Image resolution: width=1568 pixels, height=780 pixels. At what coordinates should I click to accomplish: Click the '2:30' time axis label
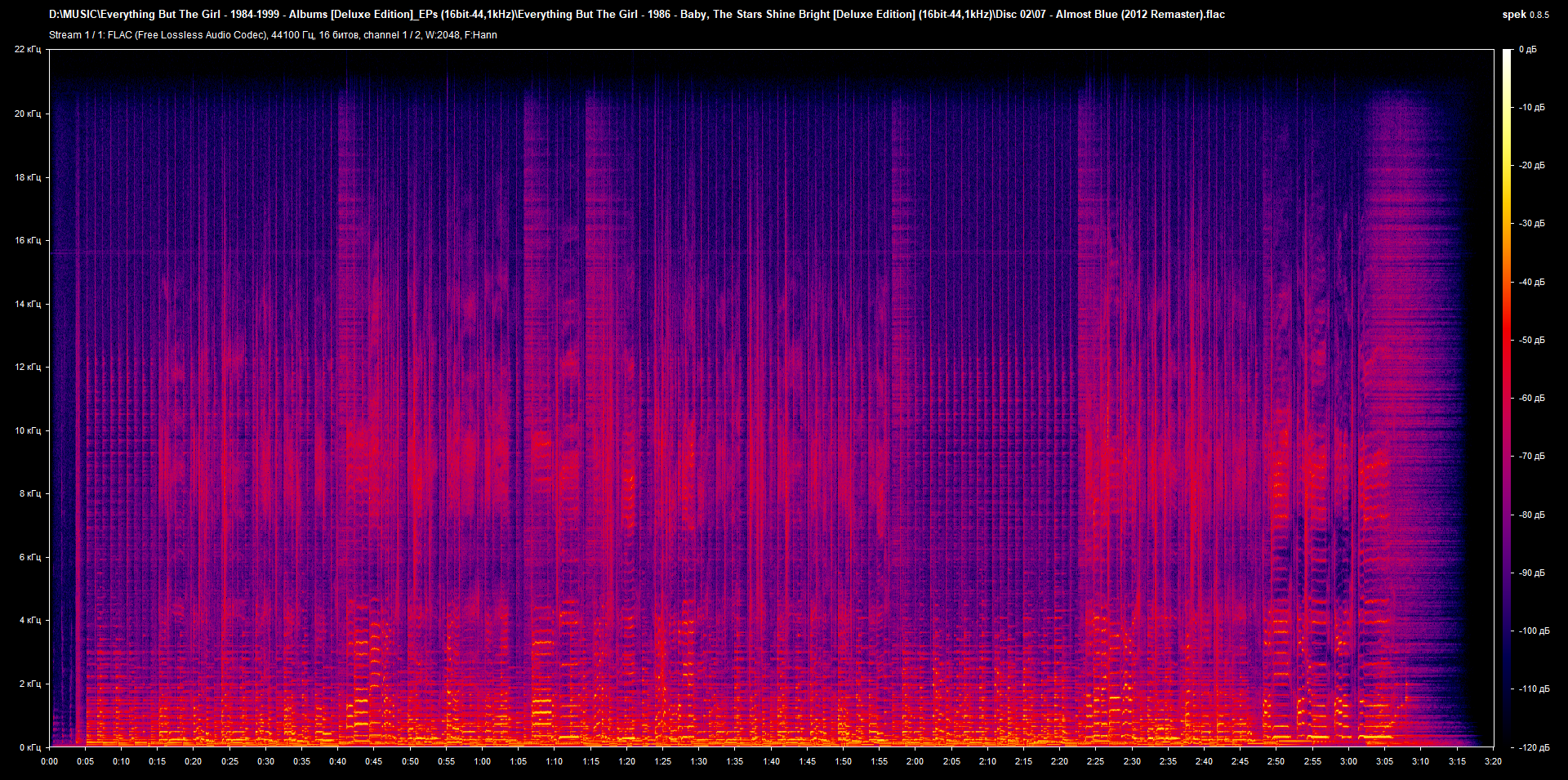1132,761
